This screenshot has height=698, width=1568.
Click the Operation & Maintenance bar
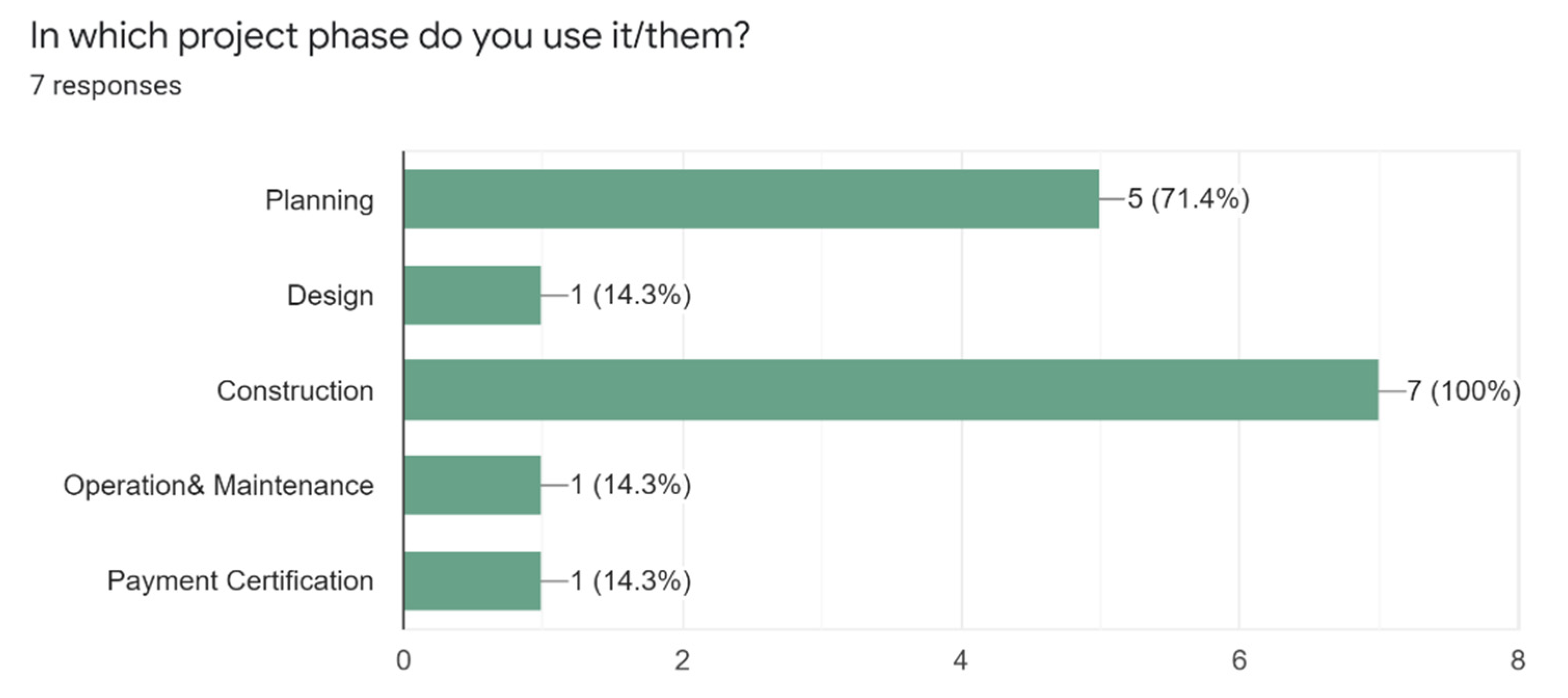coord(472,485)
